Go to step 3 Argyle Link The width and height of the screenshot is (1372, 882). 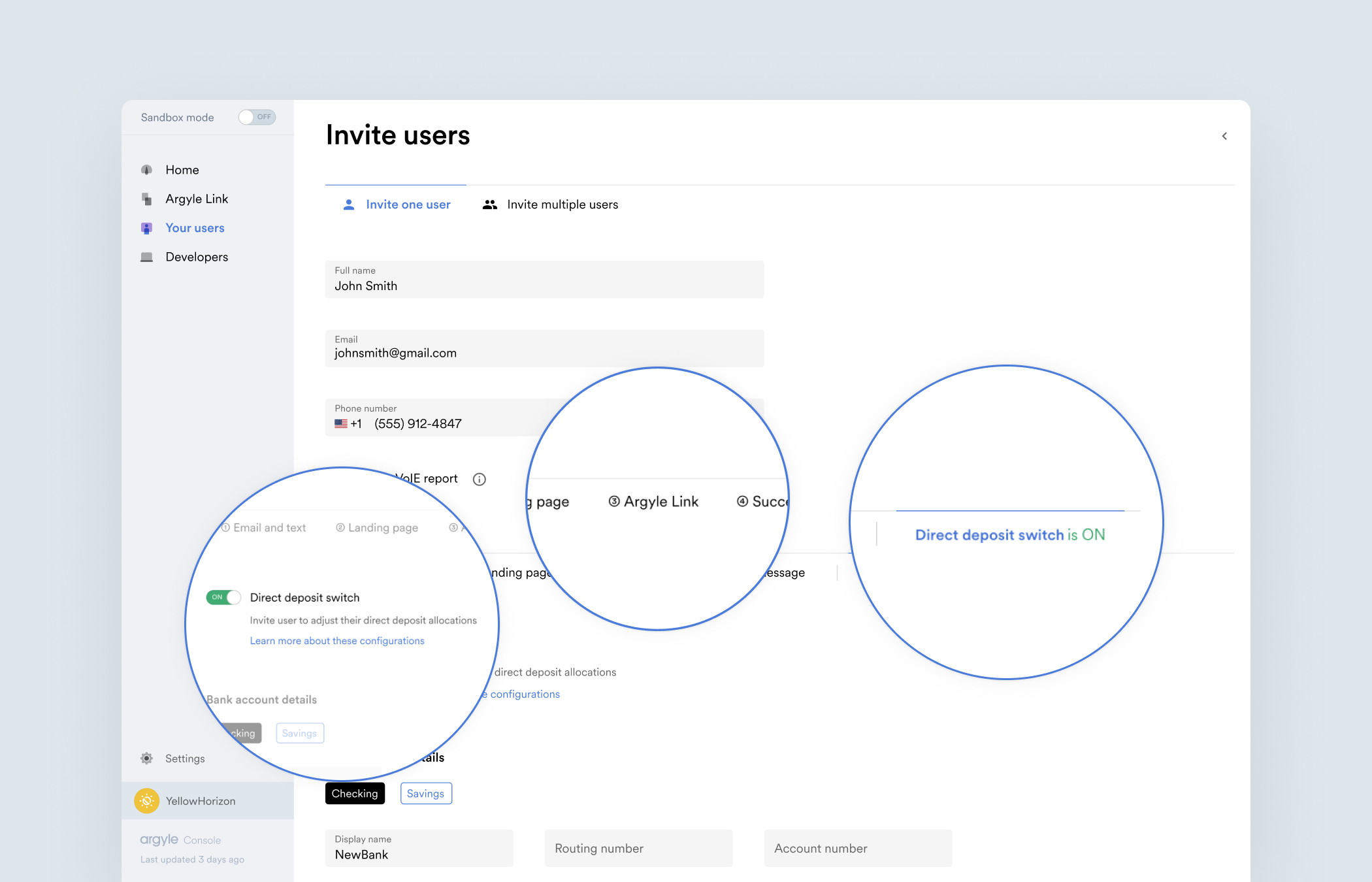pyautogui.click(x=653, y=502)
